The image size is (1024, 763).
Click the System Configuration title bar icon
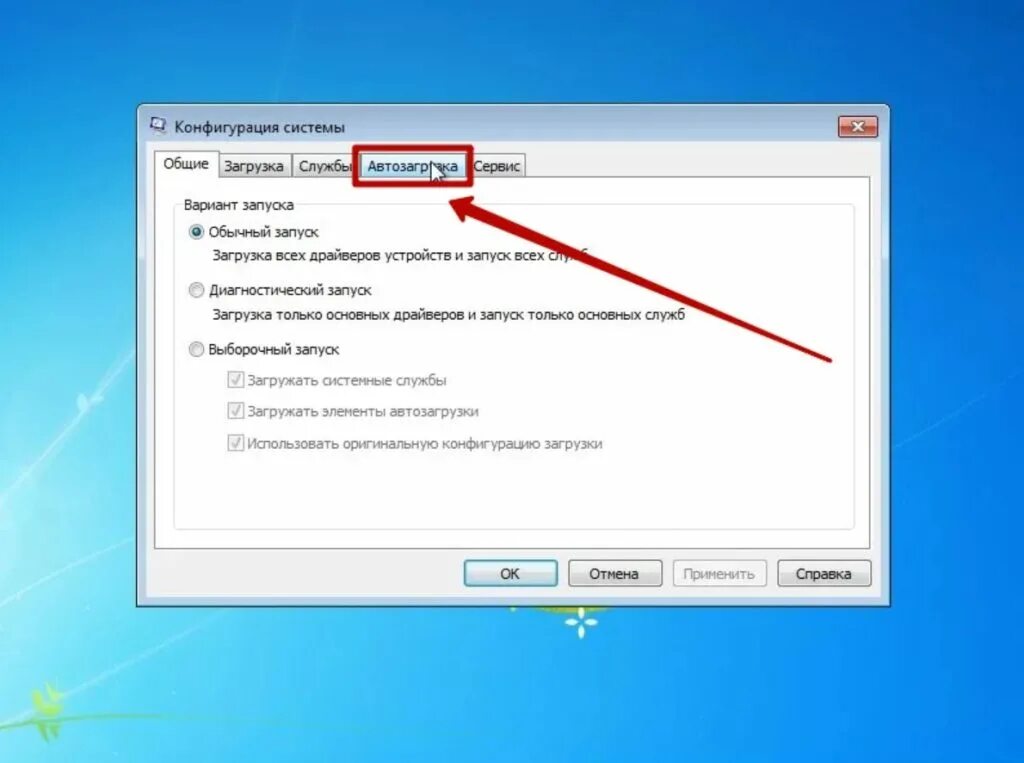157,125
